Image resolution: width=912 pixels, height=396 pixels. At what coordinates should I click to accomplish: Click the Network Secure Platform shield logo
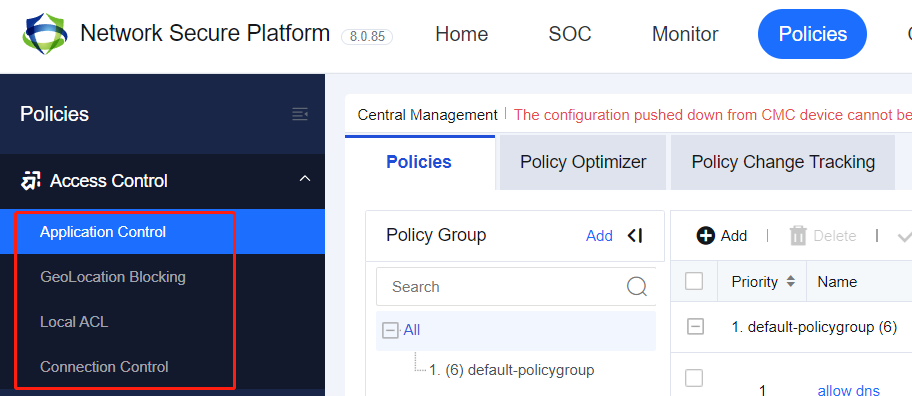pos(45,34)
